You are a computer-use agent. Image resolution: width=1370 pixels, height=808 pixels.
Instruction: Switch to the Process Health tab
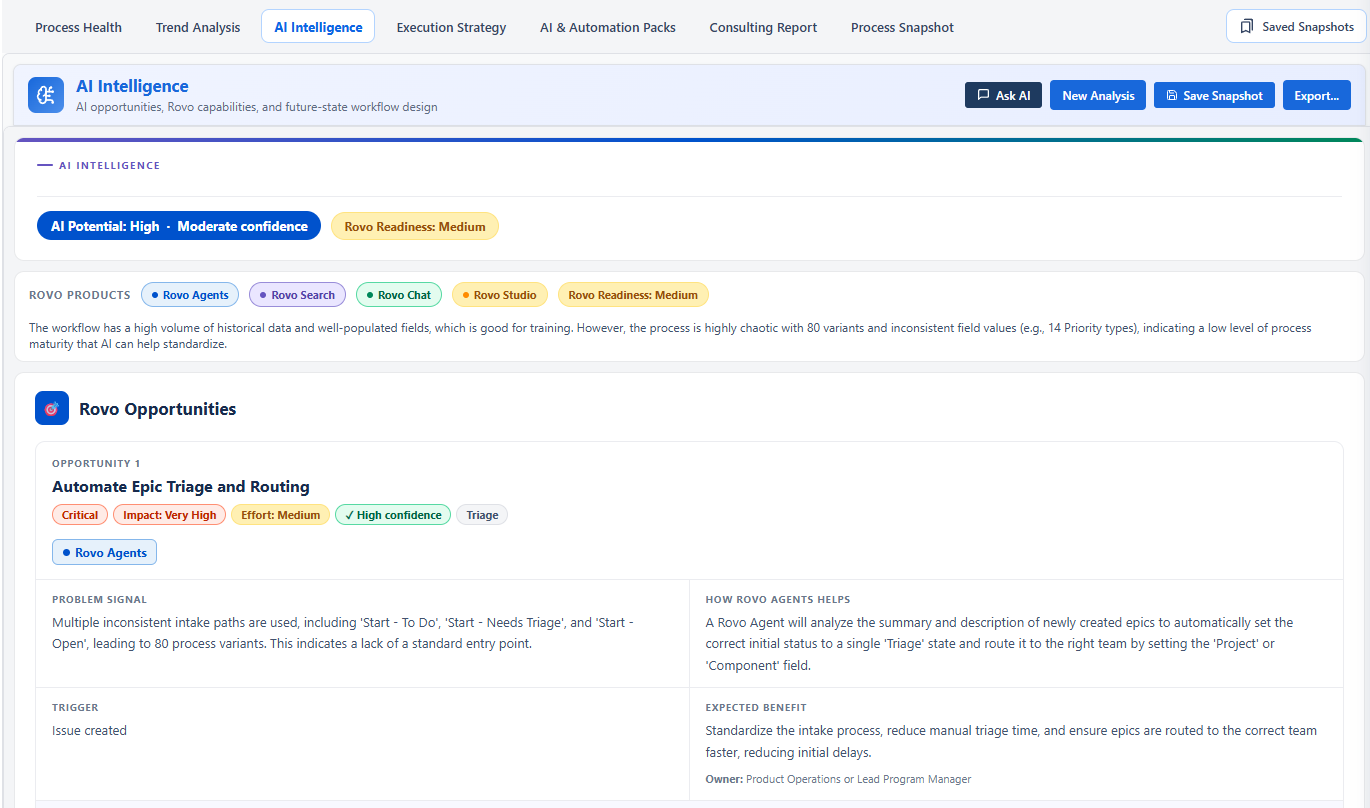tap(78, 27)
